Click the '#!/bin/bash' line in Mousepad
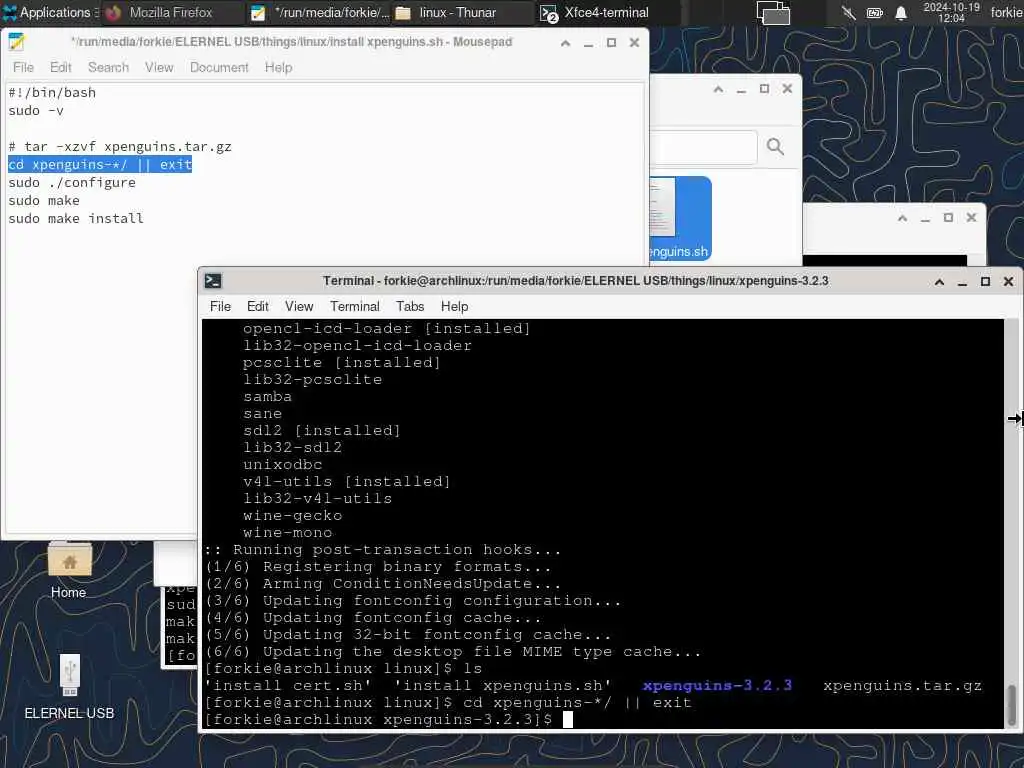The image size is (1024, 768). (x=52, y=93)
